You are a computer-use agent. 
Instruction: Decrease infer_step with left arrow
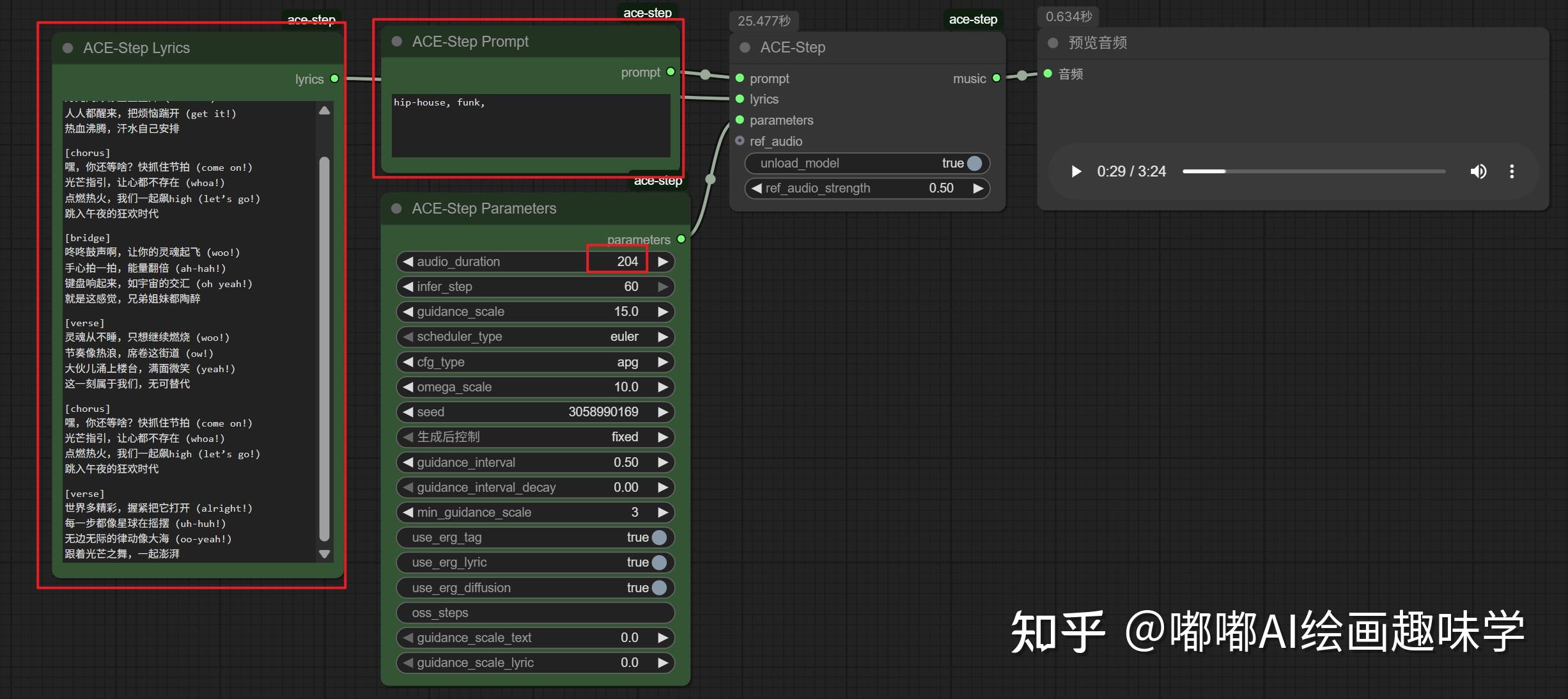(x=407, y=287)
